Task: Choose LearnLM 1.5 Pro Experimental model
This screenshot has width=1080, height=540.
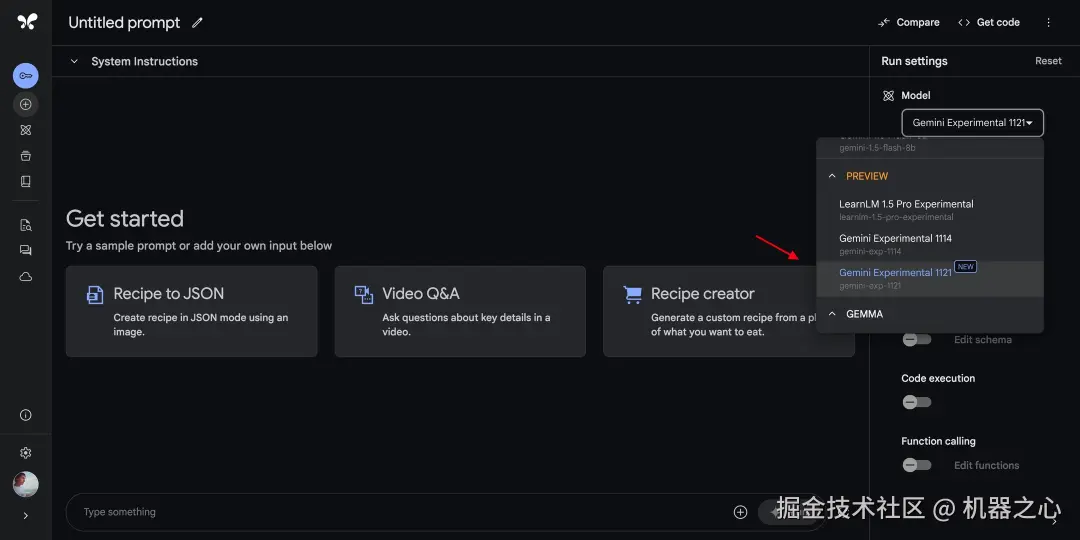Action: point(906,208)
